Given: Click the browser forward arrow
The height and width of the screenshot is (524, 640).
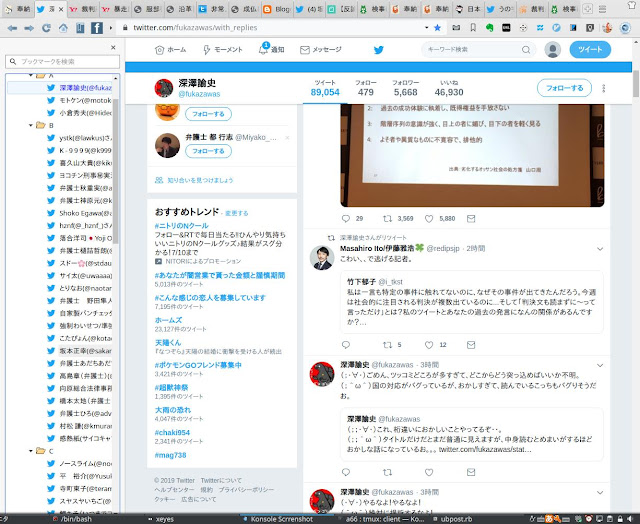Looking at the screenshot, I should pyautogui.click(x=29, y=28).
